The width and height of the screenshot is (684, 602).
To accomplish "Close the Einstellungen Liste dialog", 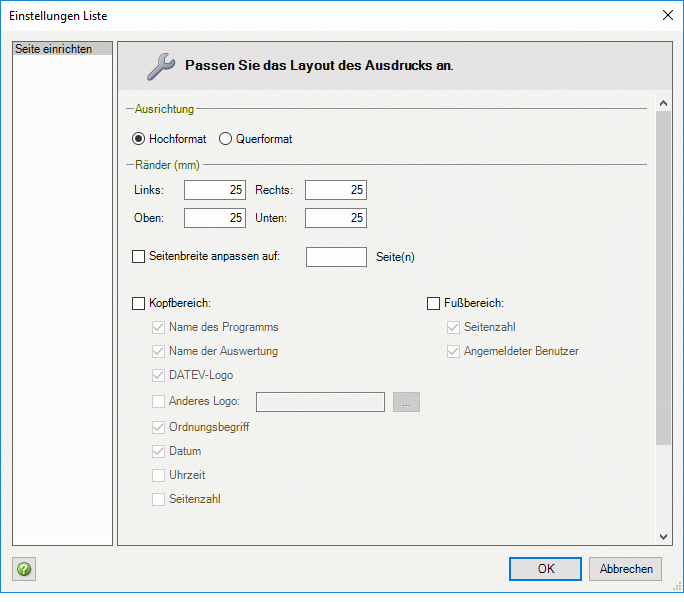I will click(667, 15).
